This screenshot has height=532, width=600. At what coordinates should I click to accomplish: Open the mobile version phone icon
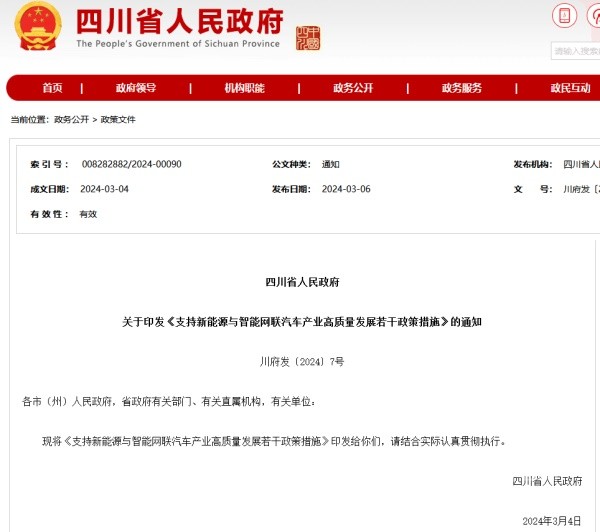tap(564, 15)
